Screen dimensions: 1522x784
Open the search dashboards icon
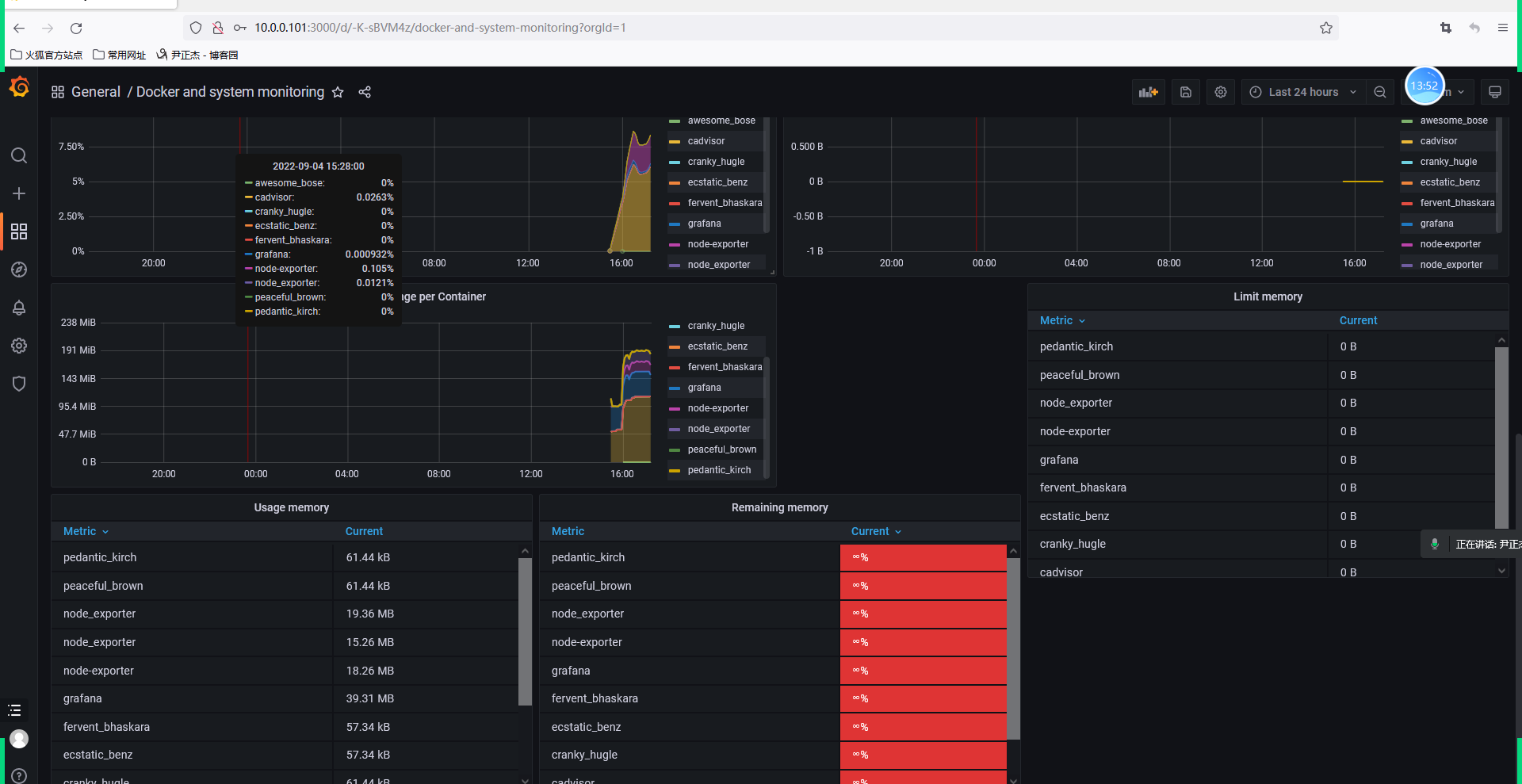point(19,155)
